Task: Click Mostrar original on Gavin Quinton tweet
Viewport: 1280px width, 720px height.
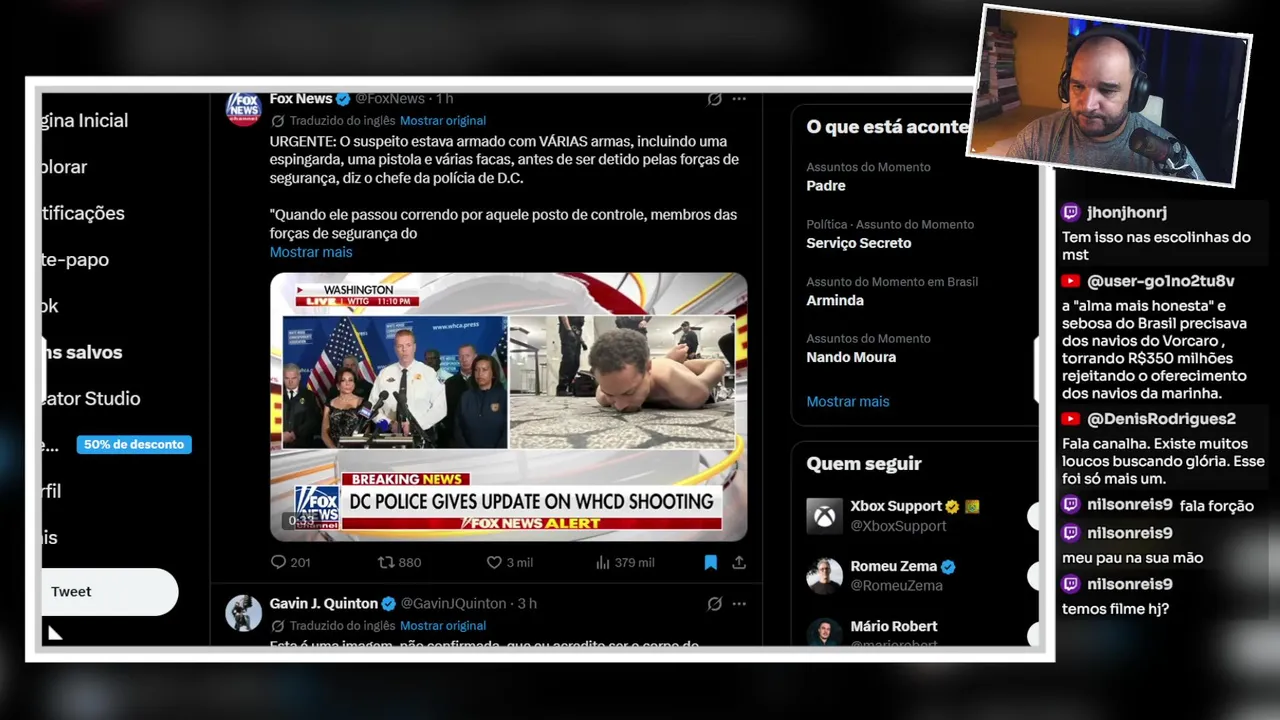Action: (x=443, y=626)
